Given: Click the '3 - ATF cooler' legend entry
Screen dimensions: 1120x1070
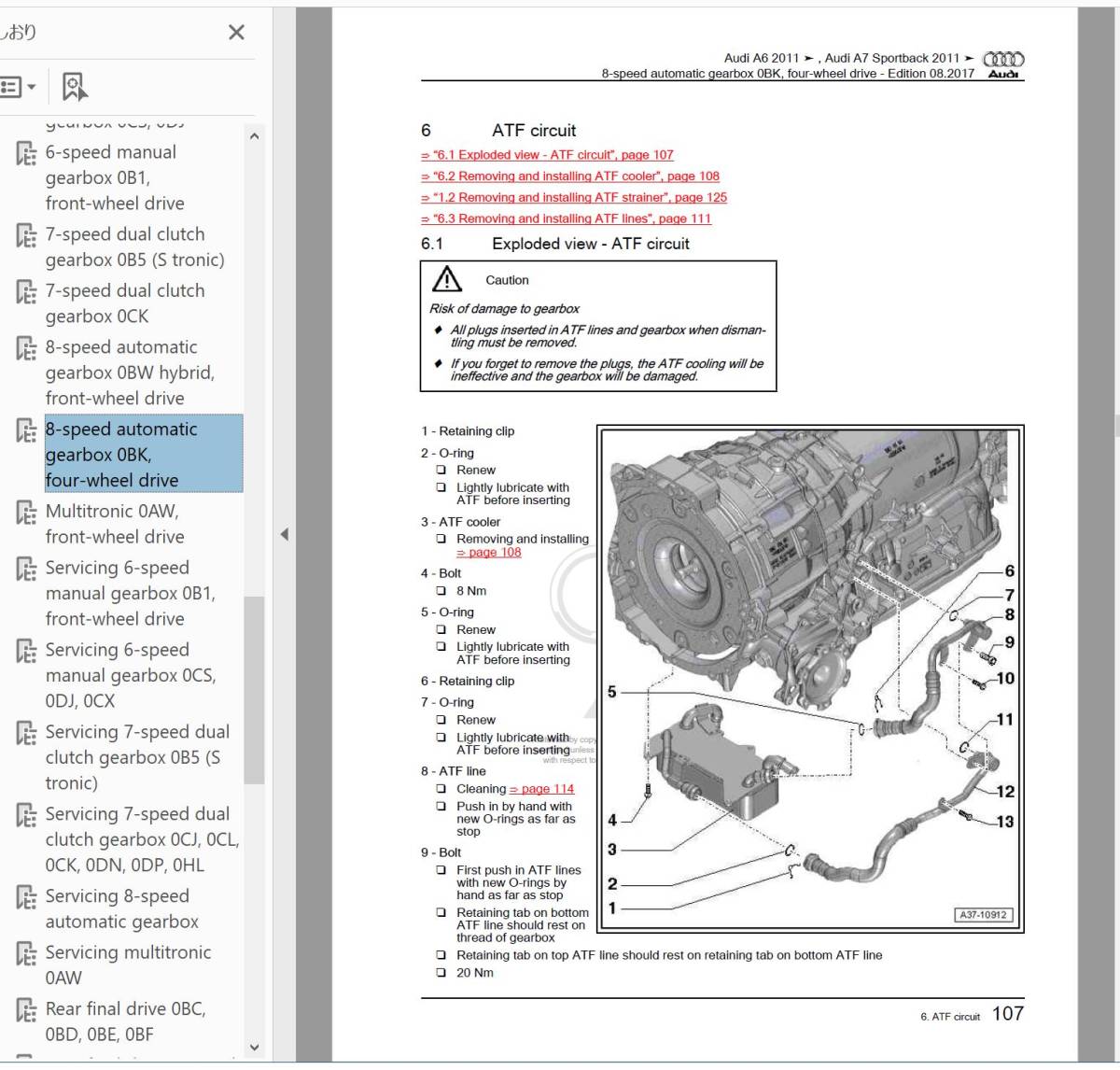Looking at the screenshot, I should point(460,522).
